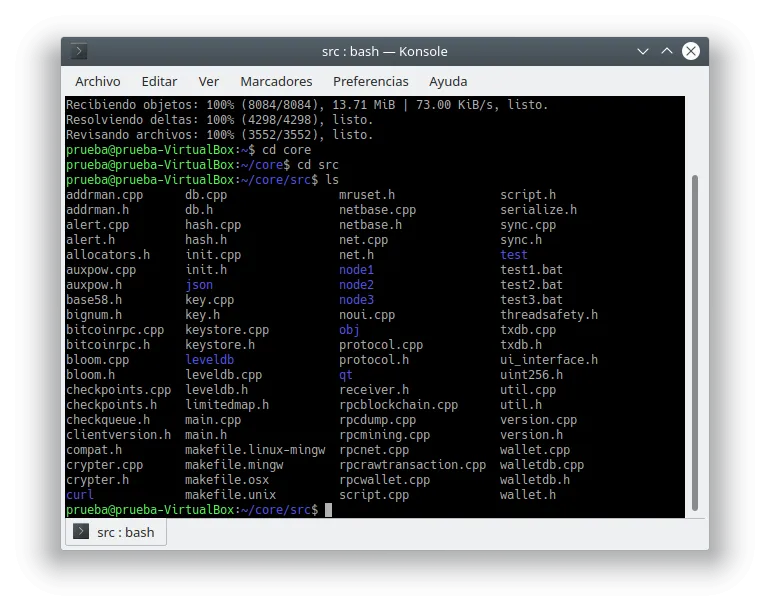Click the test directory name

pos(514,254)
